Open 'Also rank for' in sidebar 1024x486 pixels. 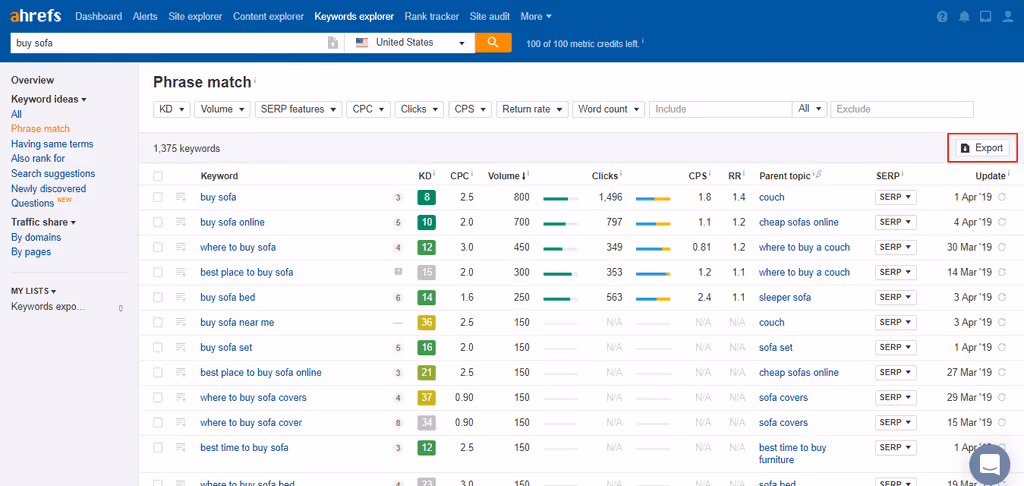click(38, 158)
